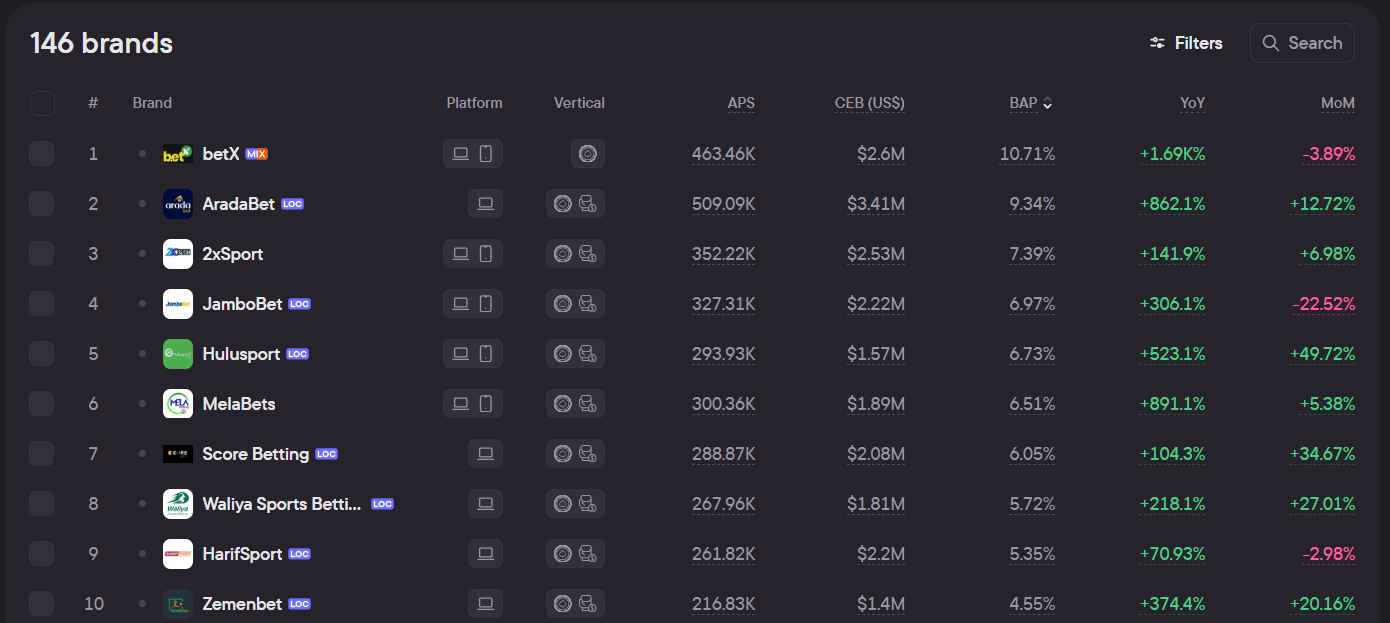
Task: Click the desktop platform icon for AradaBet
Action: 485,204
